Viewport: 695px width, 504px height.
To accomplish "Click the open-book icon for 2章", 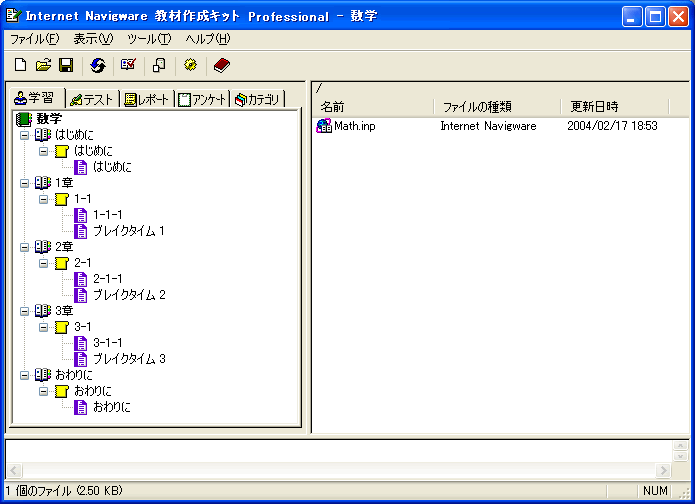I will (43, 246).
